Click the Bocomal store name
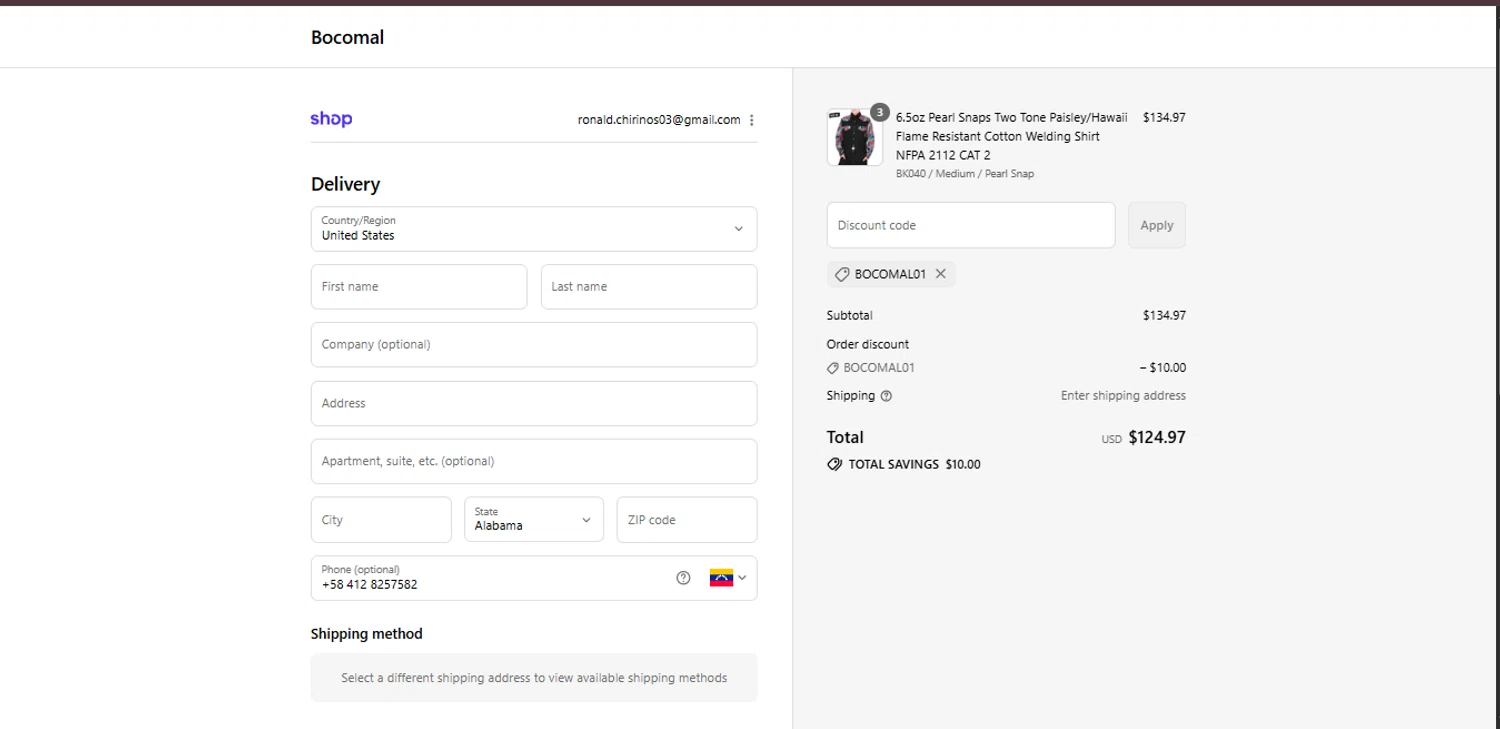 pos(347,38)
